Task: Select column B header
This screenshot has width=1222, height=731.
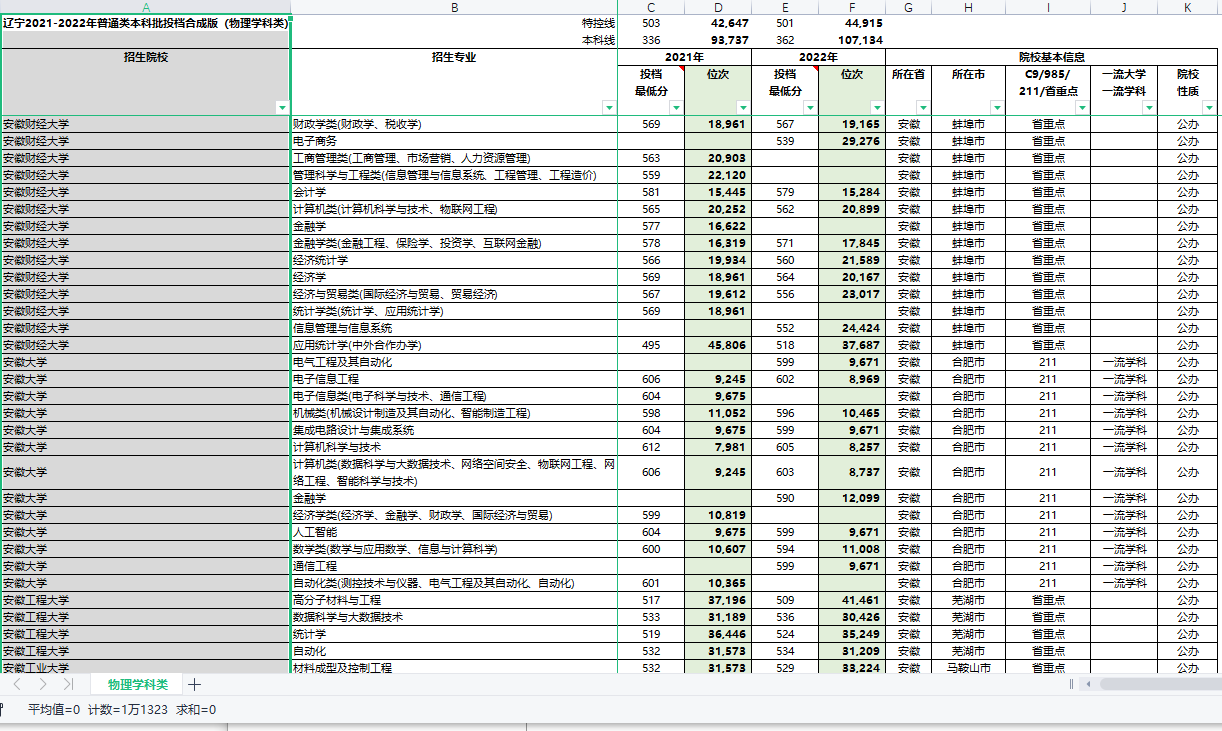Action: (x=454, y=7)
